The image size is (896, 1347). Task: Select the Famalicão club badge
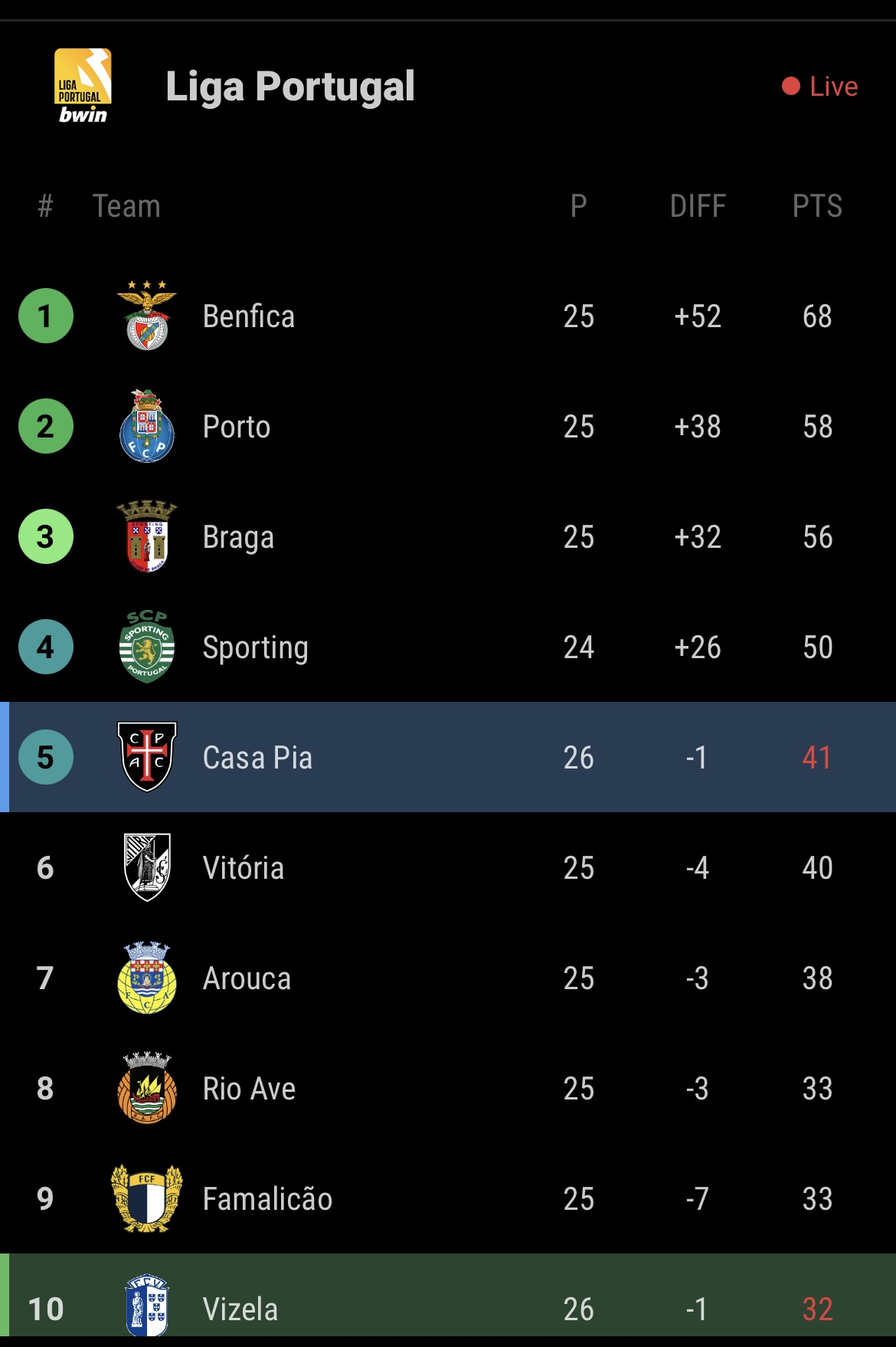(x=147, y=1198)
